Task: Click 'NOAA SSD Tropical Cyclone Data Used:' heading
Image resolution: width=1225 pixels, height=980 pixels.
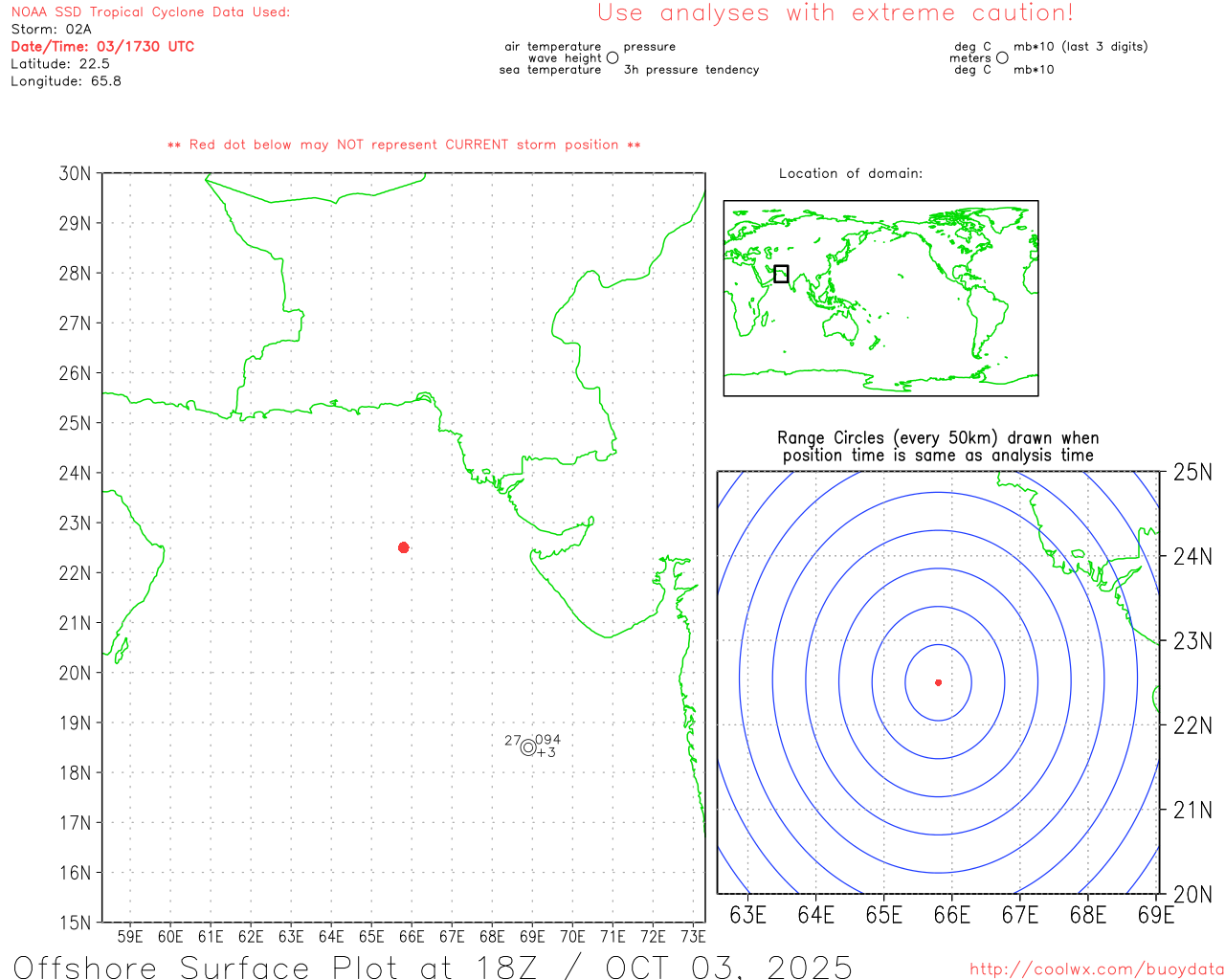Action: click(x=150, y=12)
